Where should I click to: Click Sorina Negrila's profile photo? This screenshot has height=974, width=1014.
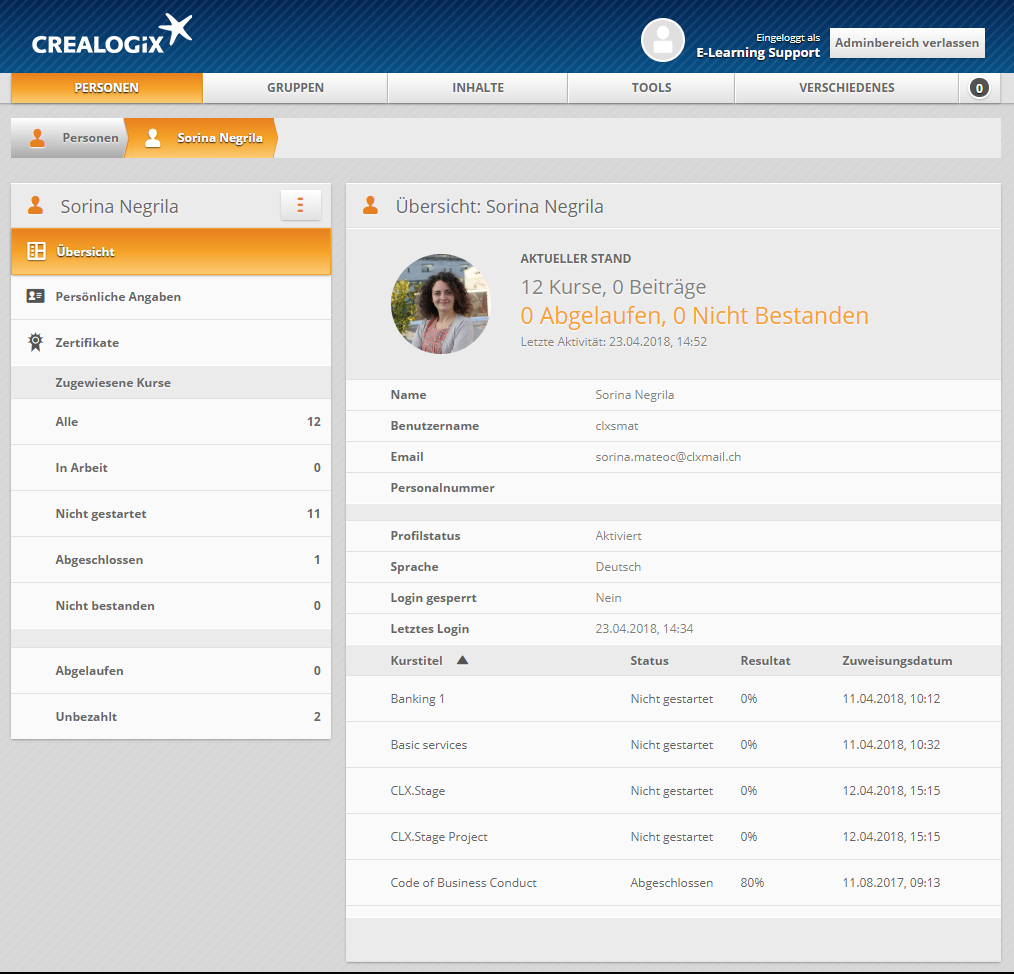(x=440, y=304)
